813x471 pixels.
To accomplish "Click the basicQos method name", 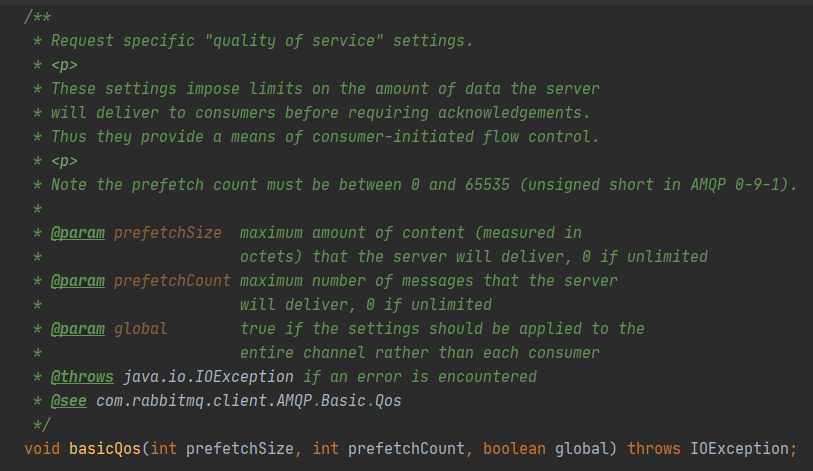I will [104, 448].
